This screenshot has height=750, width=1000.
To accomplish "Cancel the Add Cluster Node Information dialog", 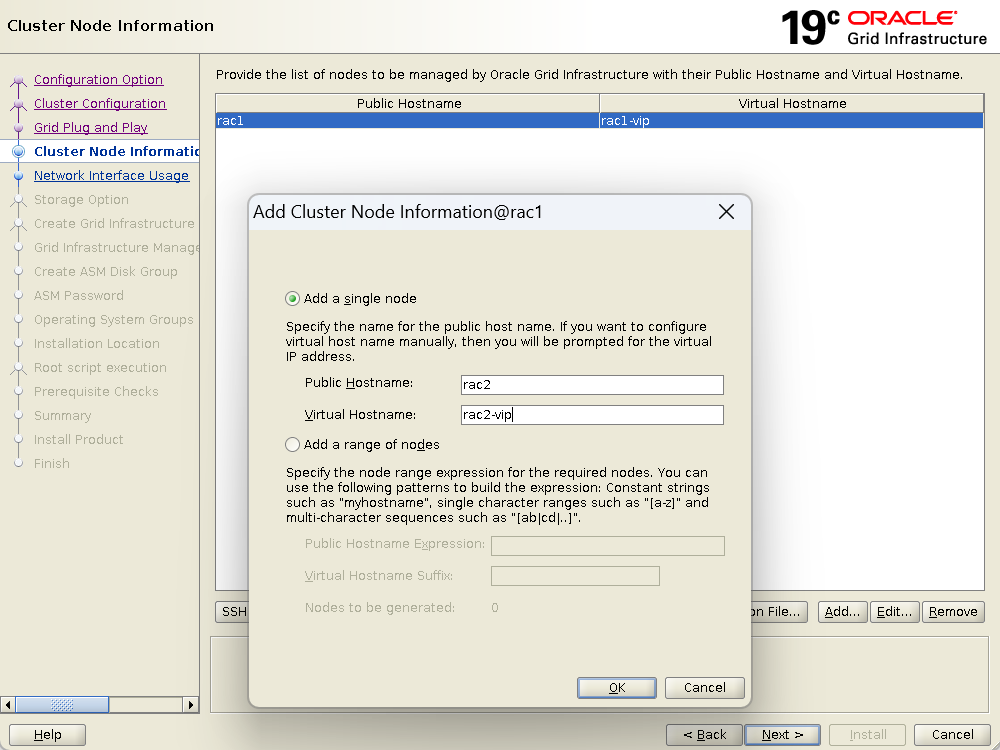I will point(704,688).
